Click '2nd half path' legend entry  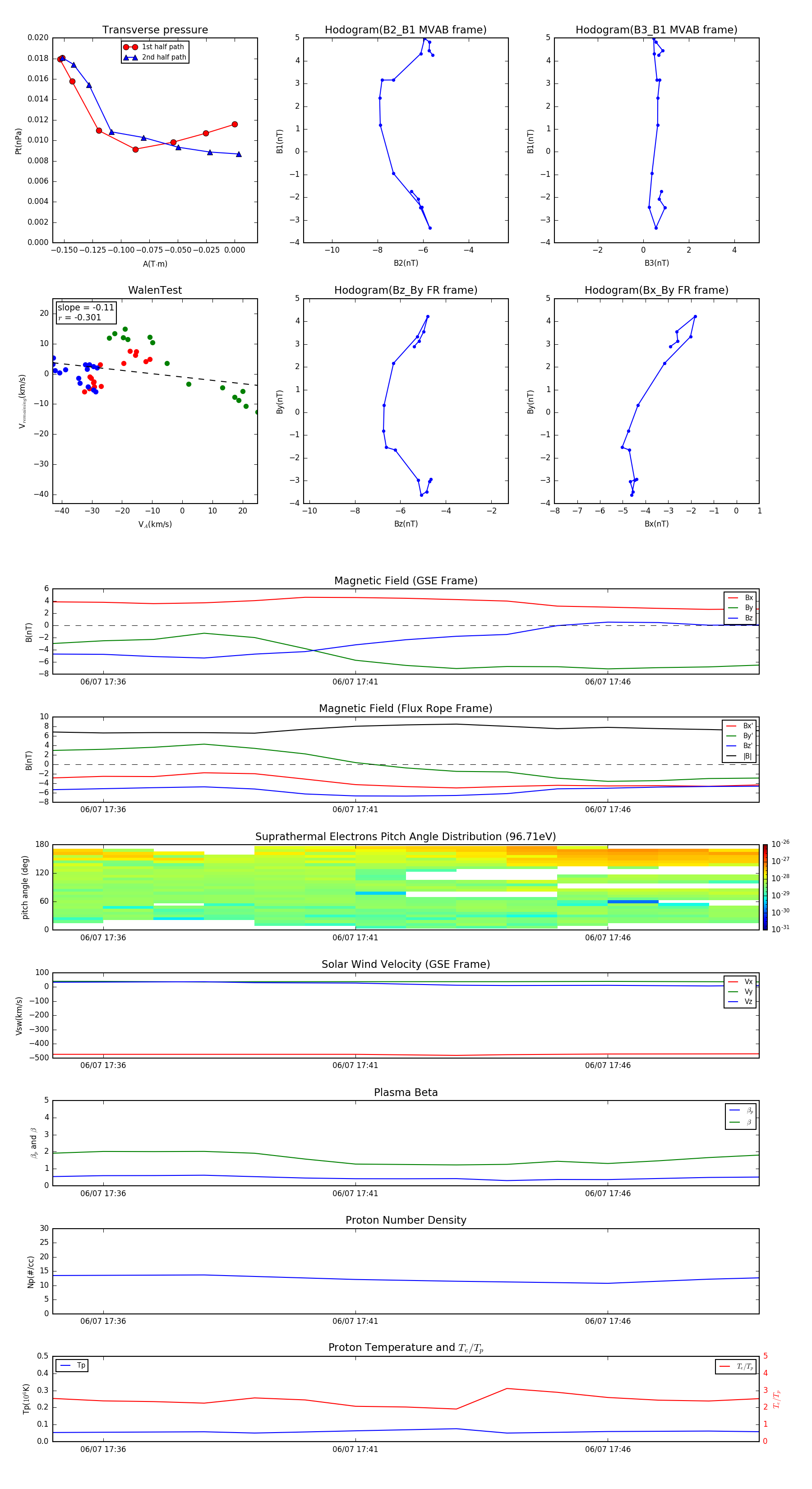click(155, 57)
